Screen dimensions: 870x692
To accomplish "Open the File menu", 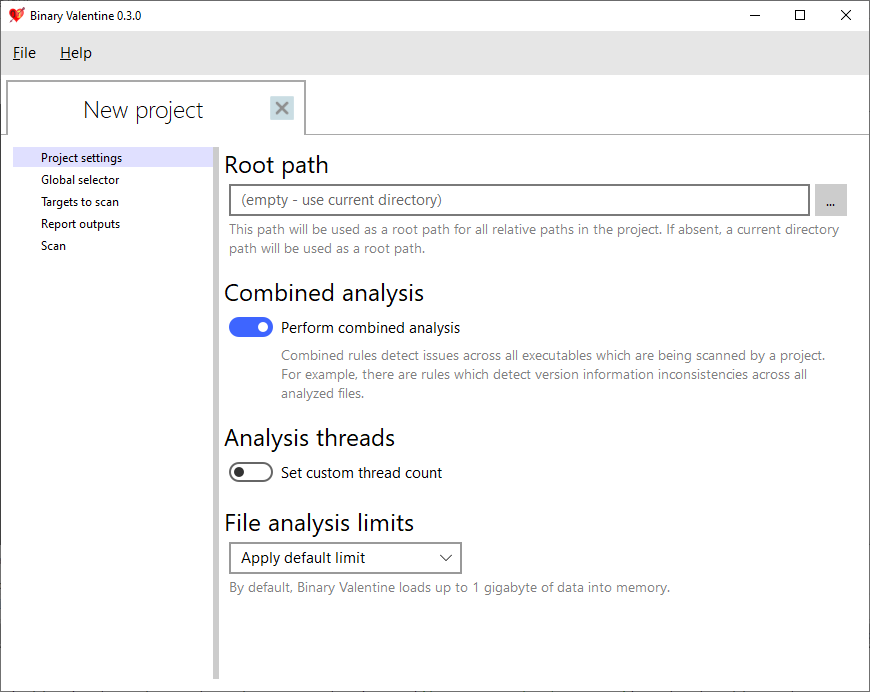I will 24,53.
